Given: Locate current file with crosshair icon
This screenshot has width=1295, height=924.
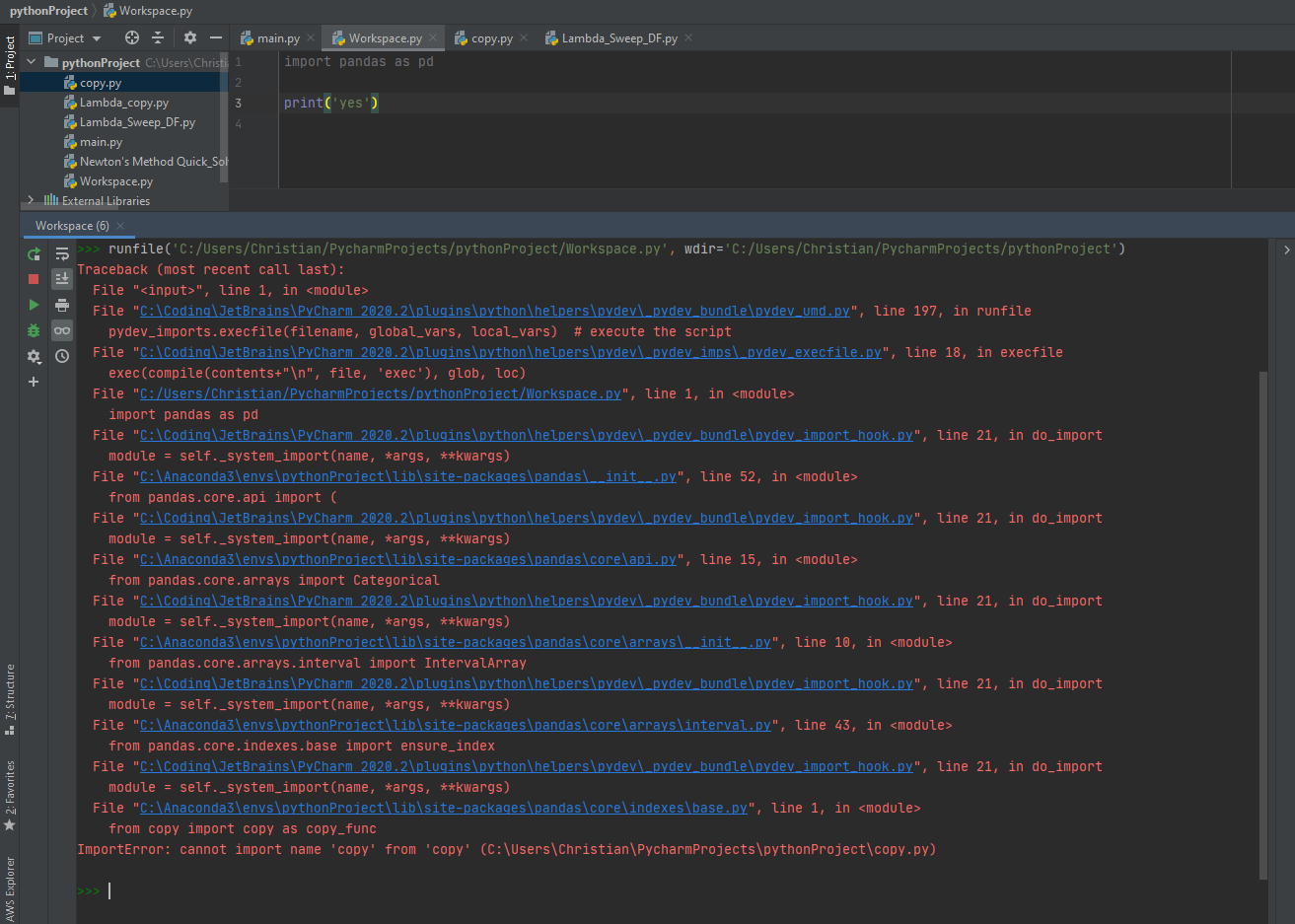Looking at the screenshot, I should 132,37.
